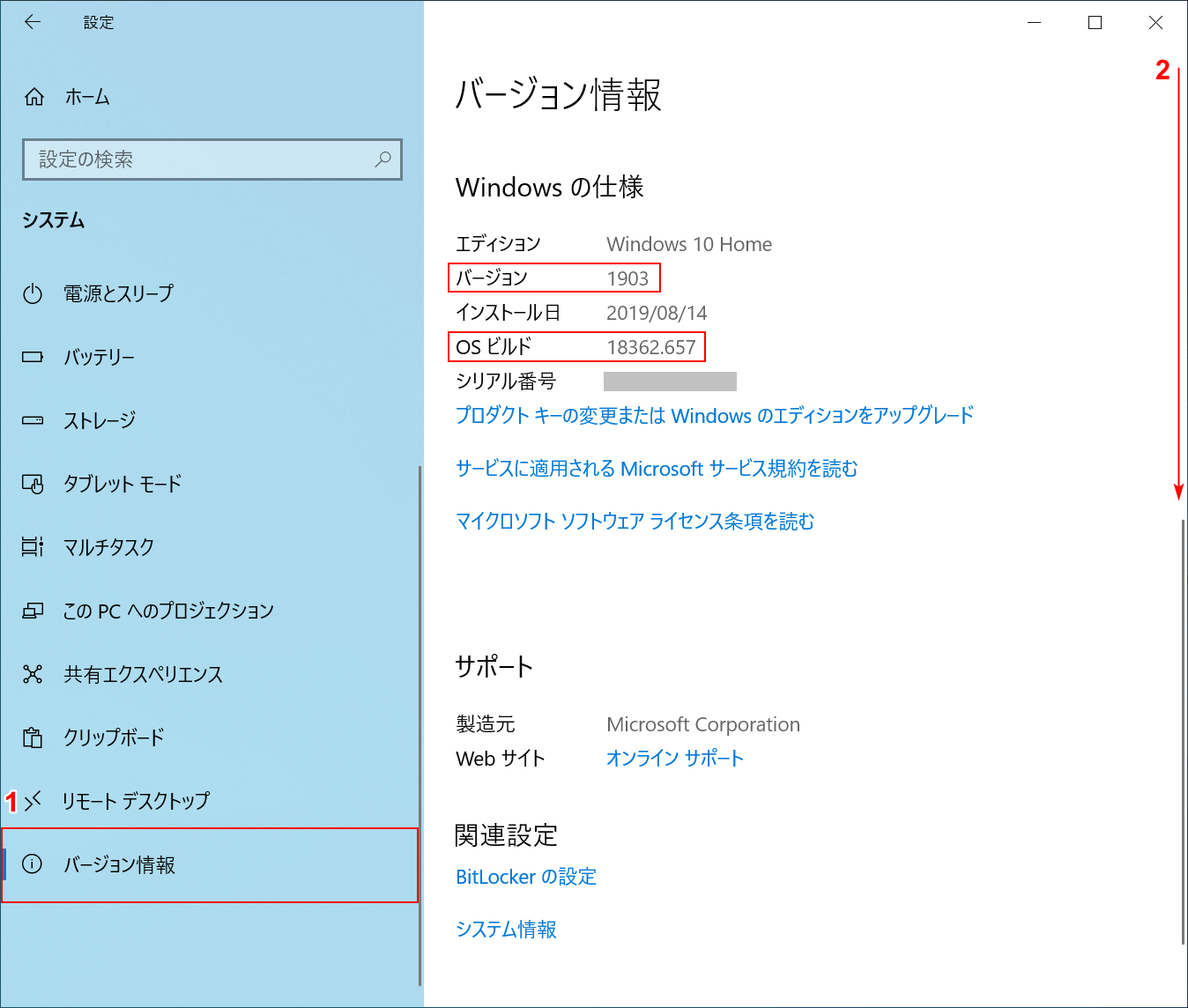The width and height of the screenshot is (1188, 1008).
Task: Click the オンライン サポート link
Action: coord(674,758)
